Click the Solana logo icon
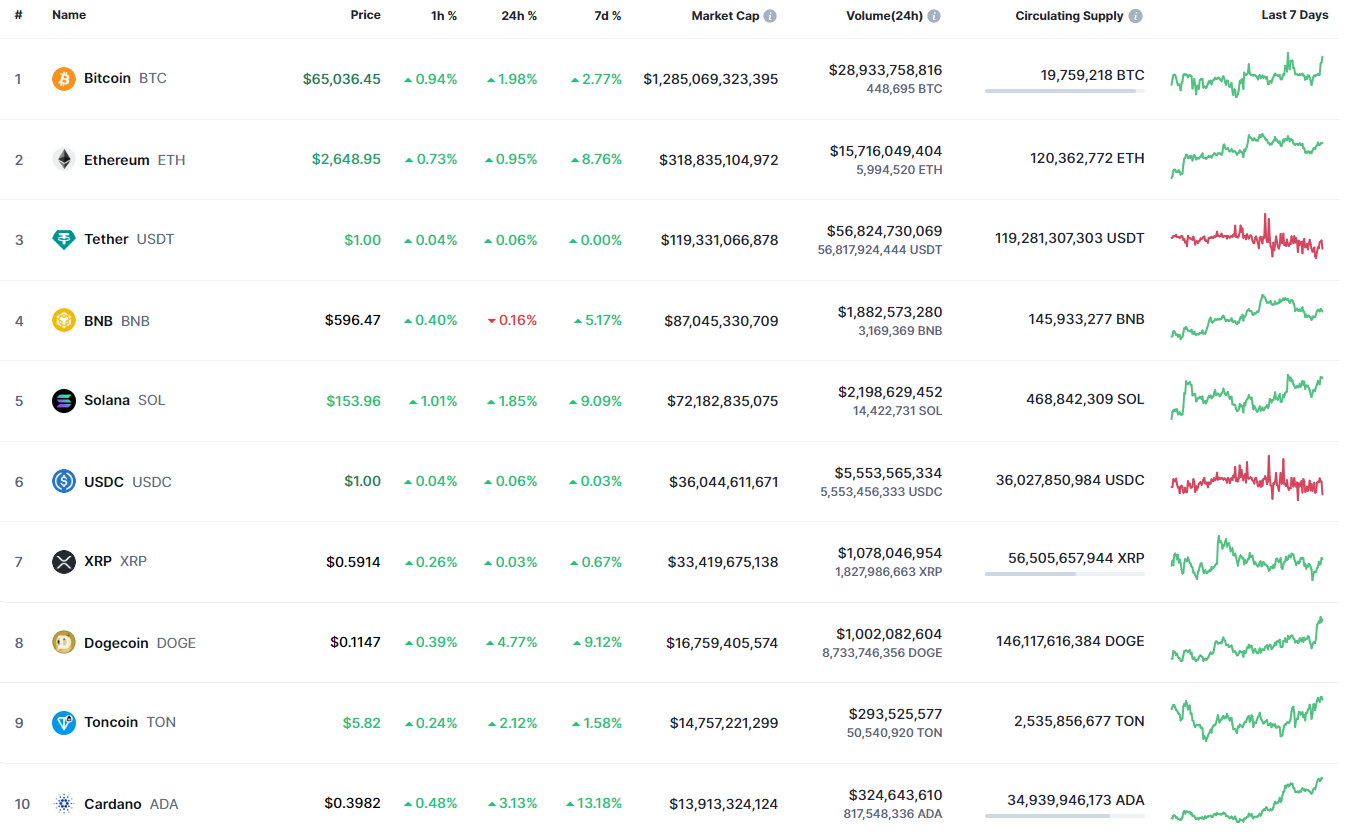Viewport: 1360px width, 835px height. [x=64, y=400]
